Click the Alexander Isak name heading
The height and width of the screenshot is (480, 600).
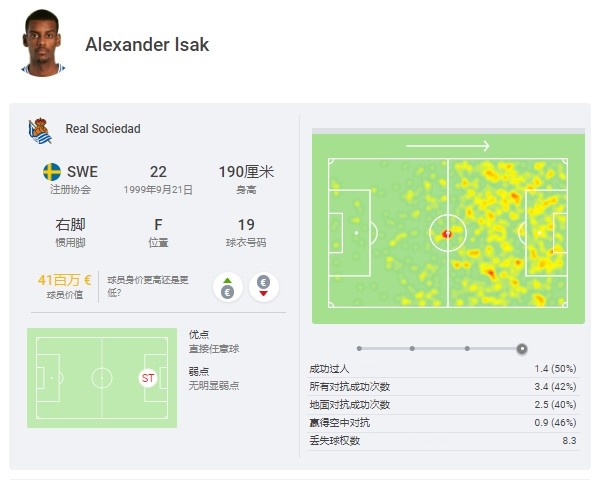147,44
